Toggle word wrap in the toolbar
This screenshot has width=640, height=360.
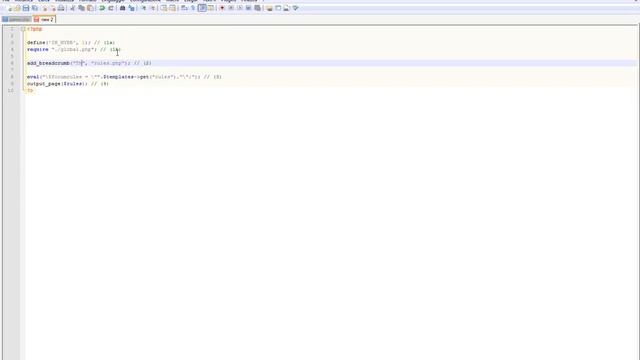[x=184, y=8]
